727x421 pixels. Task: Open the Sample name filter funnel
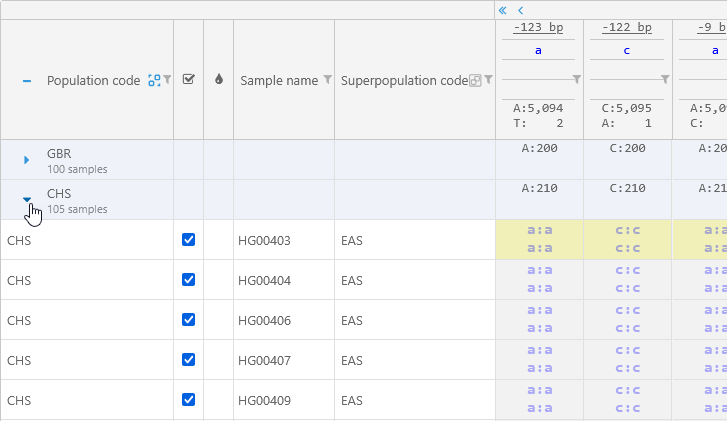(x=327, y=80)
